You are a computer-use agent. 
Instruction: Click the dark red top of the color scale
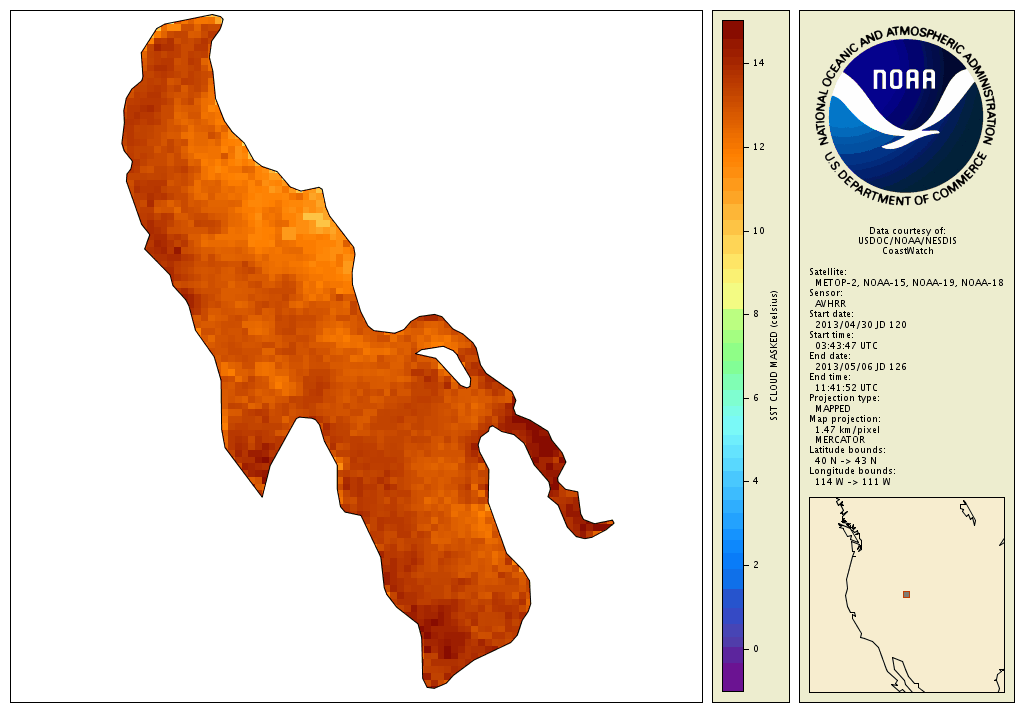point(733,29)
